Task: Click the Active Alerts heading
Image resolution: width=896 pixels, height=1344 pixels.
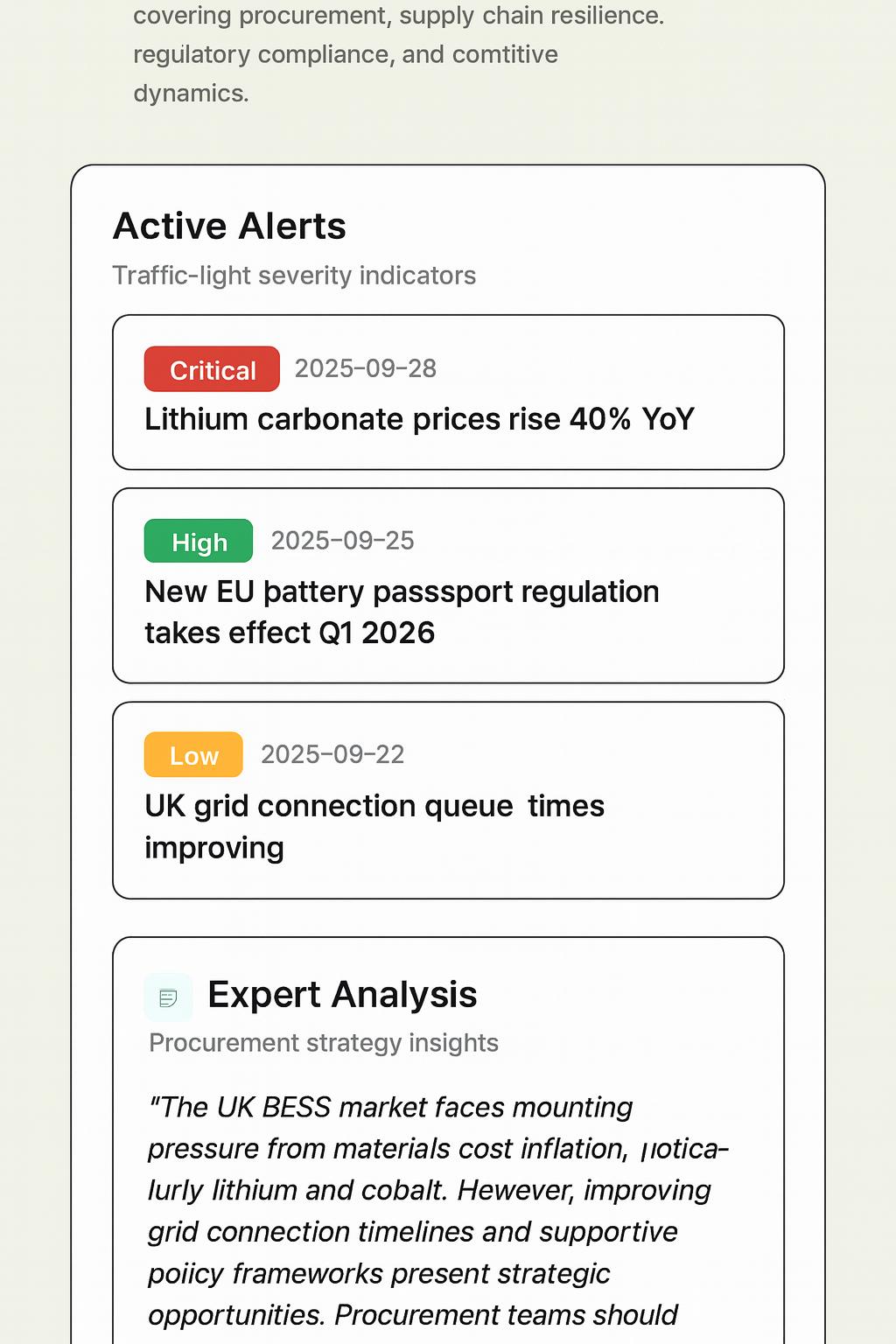Action: coord(229,227)
